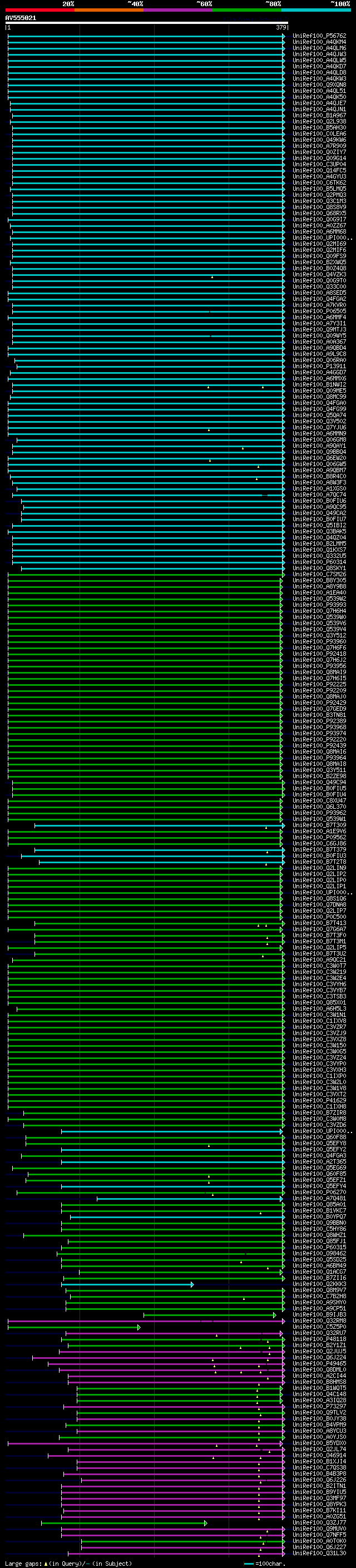The image size is (356, 1568).
Task: Select the UniRef100_Q49KW6 label
Action: [x=319, y=140]
